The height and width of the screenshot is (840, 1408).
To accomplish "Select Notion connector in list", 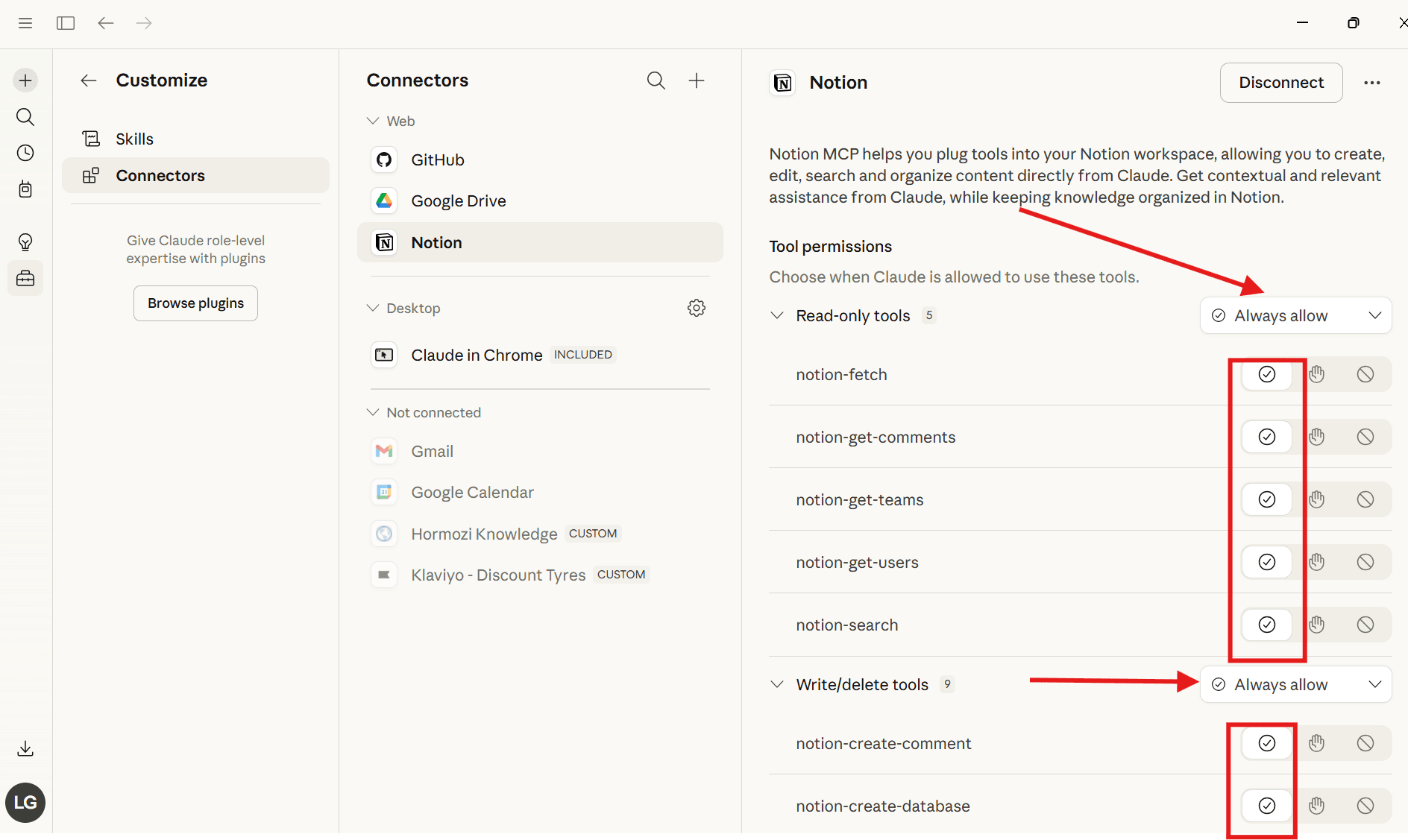I will click(x=540, y=243).
